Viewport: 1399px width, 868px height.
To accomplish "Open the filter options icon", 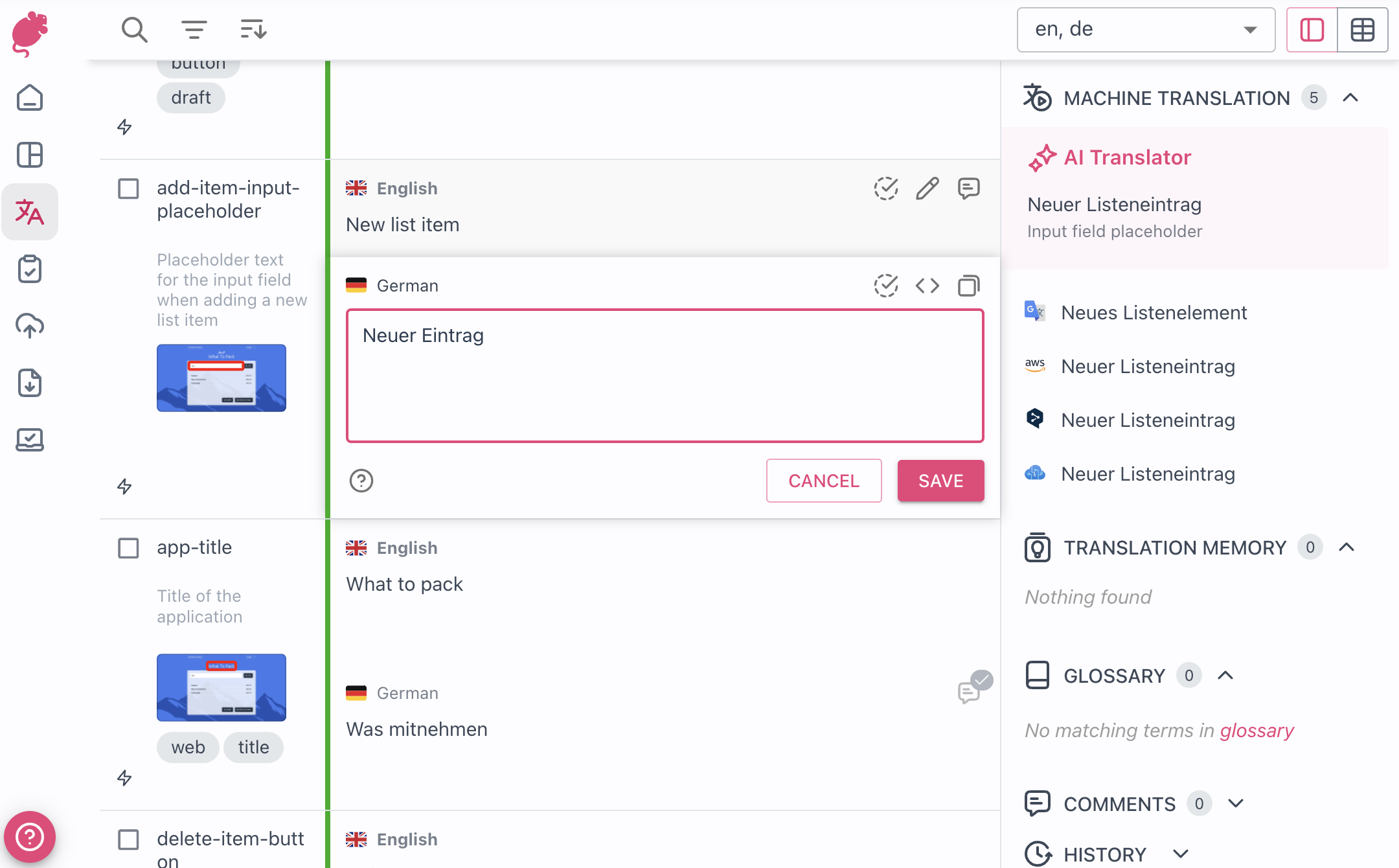I will coord(194,30).
